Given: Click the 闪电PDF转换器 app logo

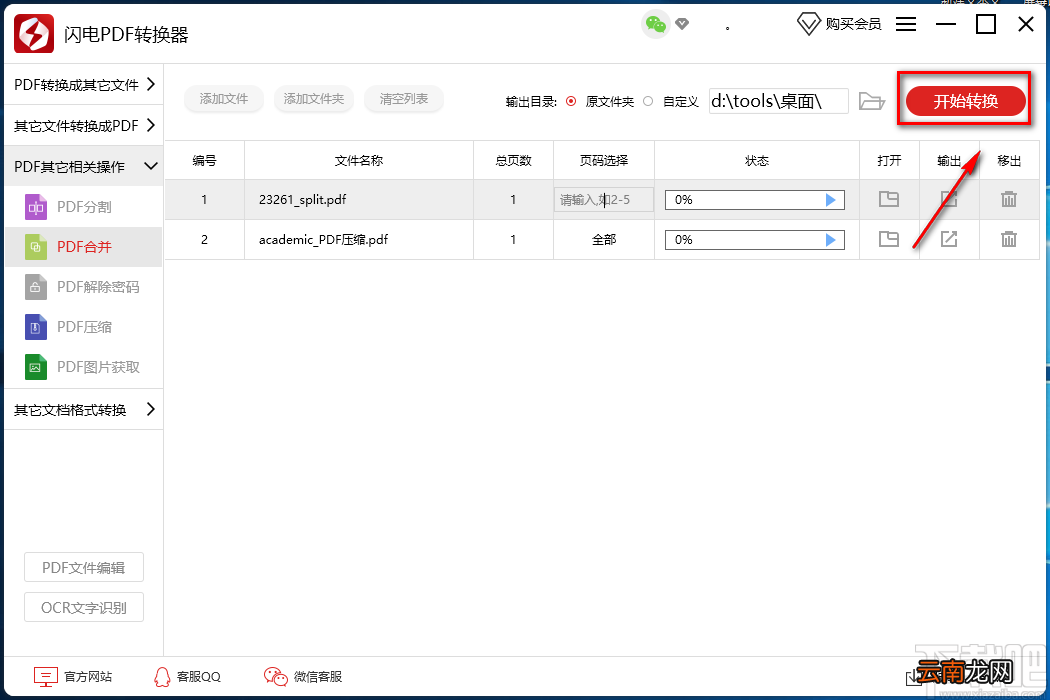Looking at the screenshot, I should coord(33,33).
